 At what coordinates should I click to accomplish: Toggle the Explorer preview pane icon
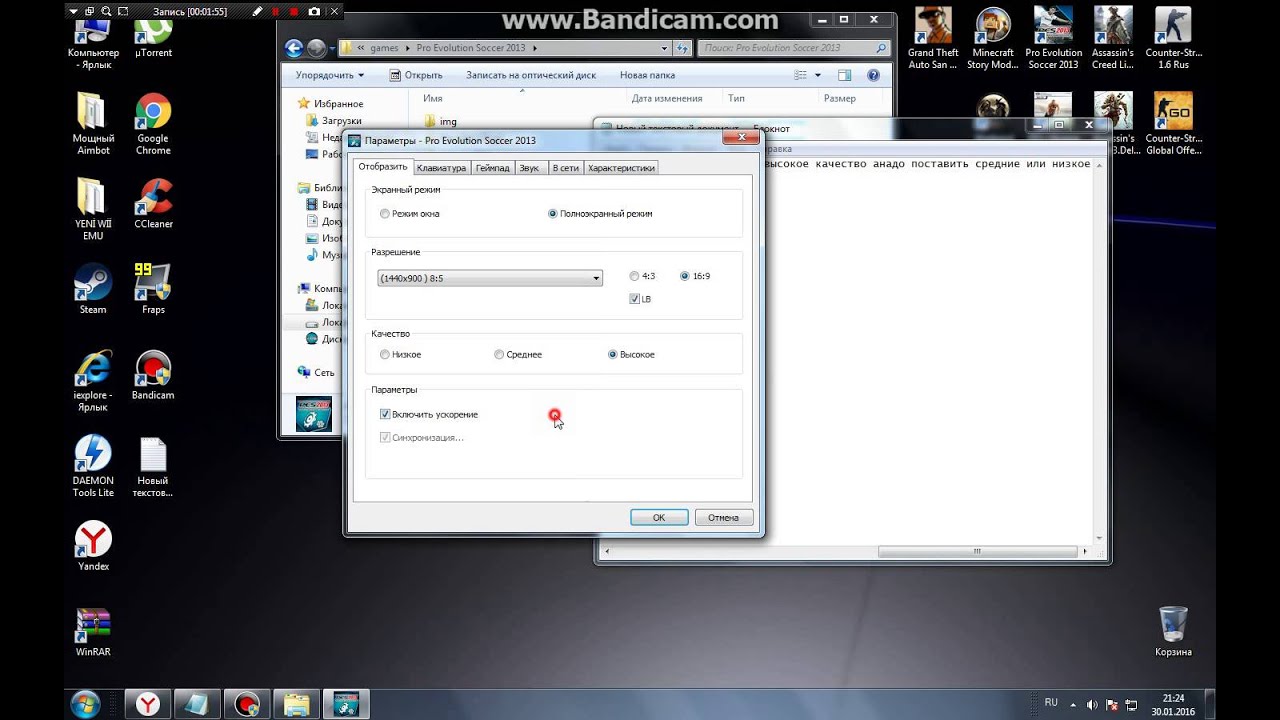pyautogui.click(x=845, y=75)
